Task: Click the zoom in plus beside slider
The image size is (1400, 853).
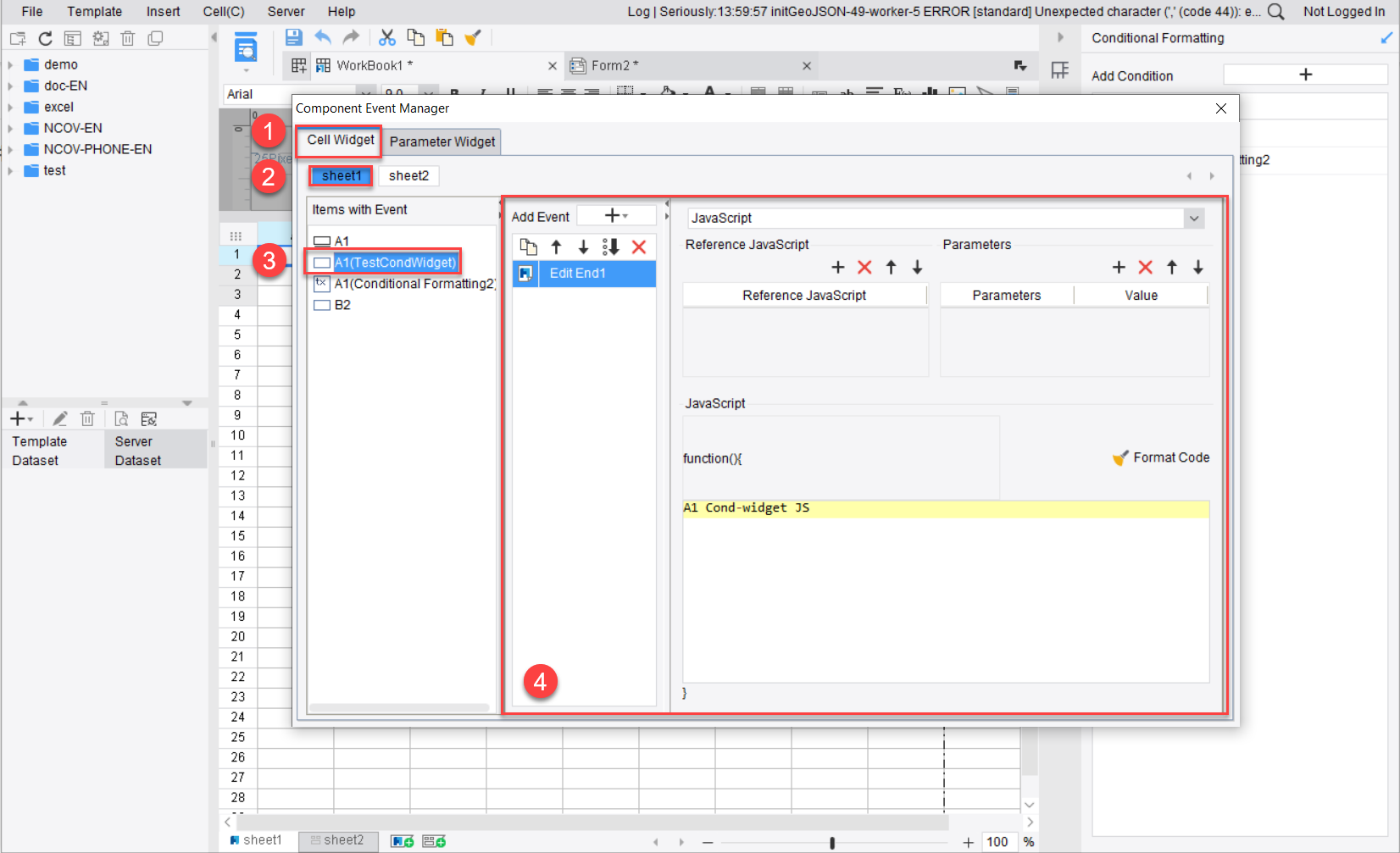Action: coord(968,842)
